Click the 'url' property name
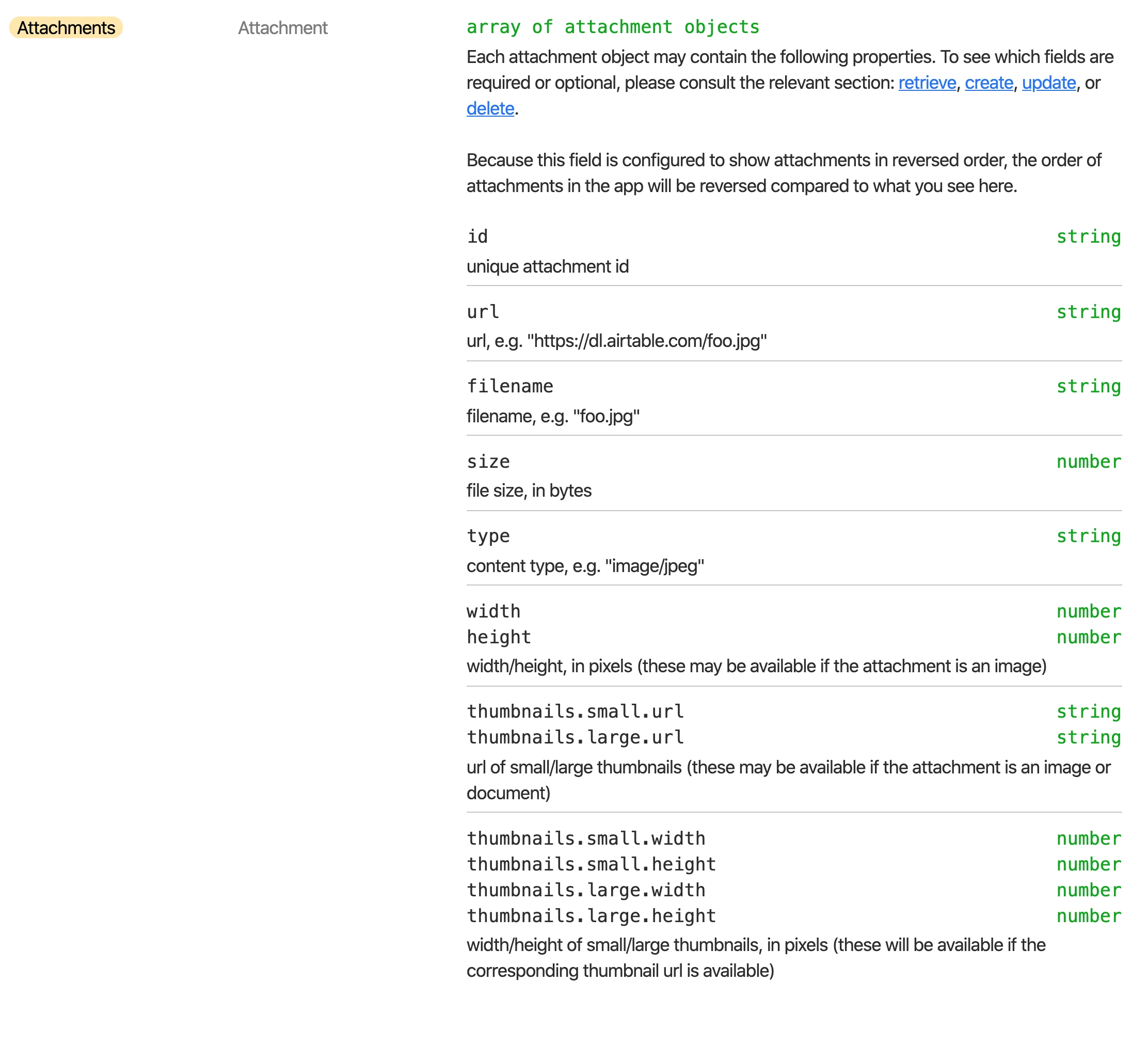The height and width of the screenshot is (1045, 1148). [x=482, y=311]
